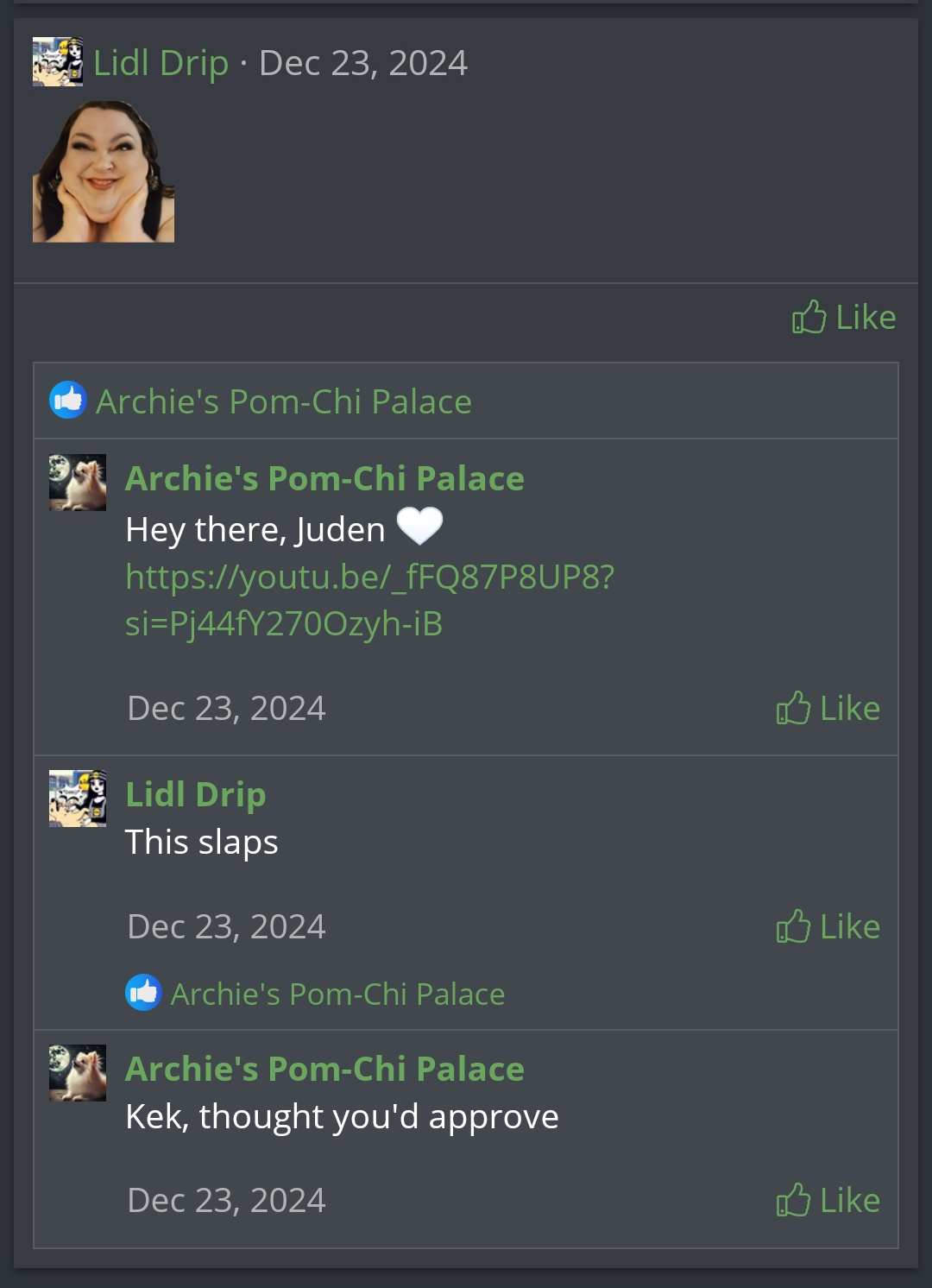Viewport: 932px width, 1288px height.
Task: Click Lidl Drip's small avatar at post header
Action: pyautogui.click(x=58, y=61)
